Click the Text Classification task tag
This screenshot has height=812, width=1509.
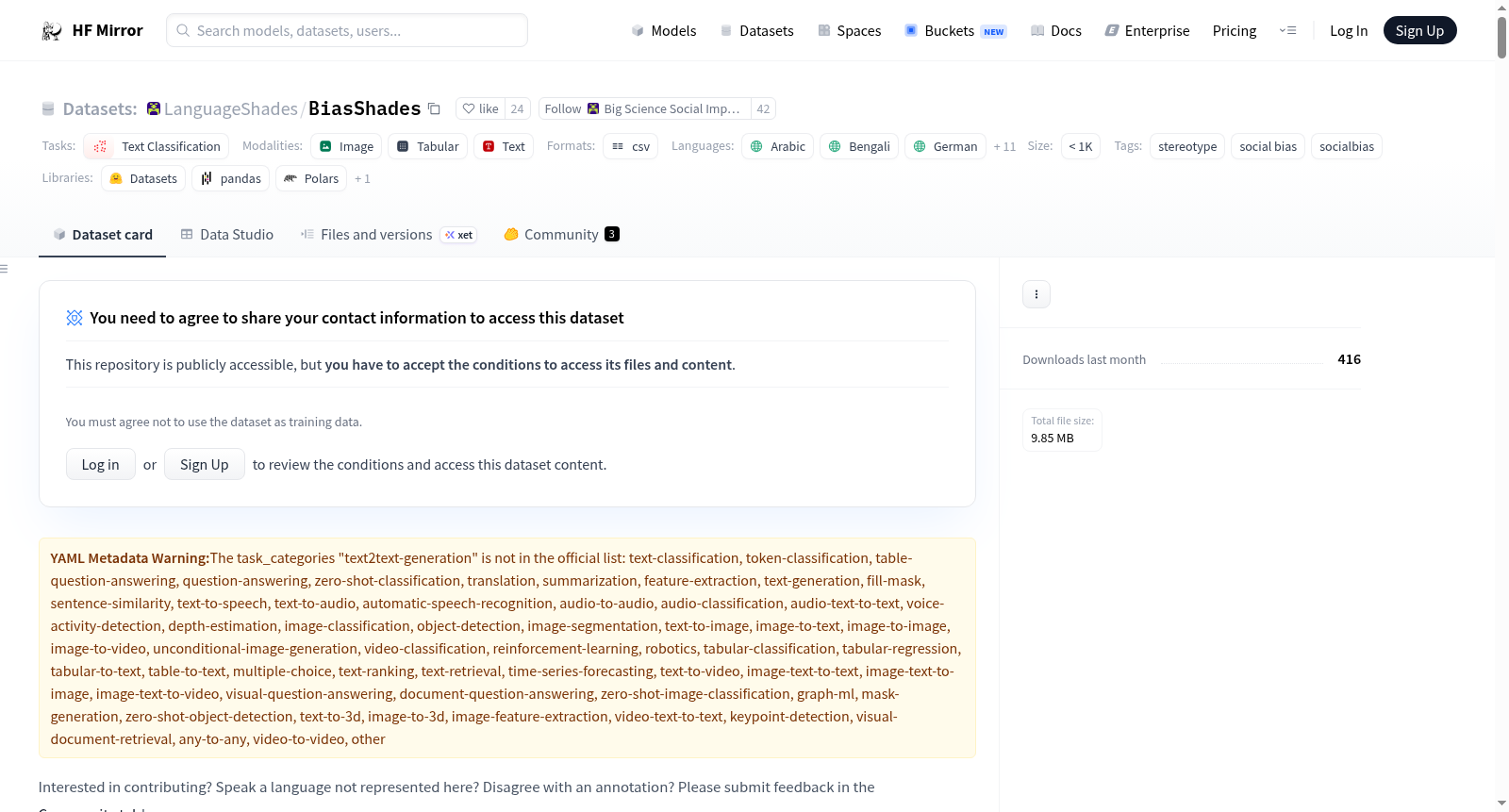point(157,146)
